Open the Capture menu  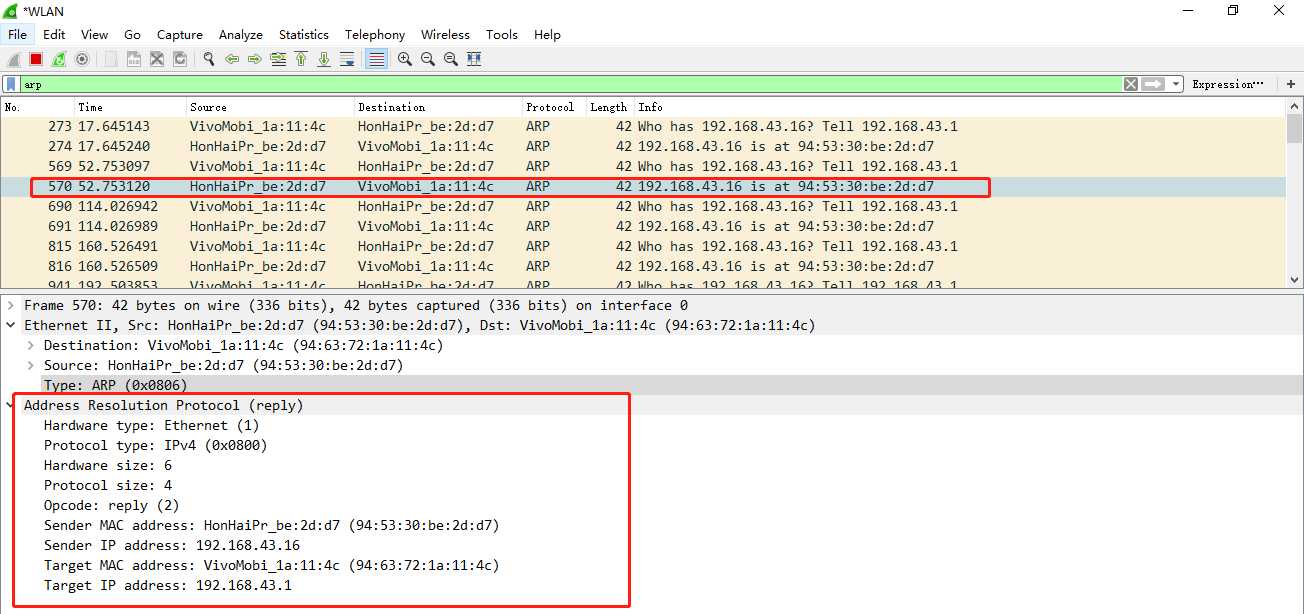click(x=180, y=34)
